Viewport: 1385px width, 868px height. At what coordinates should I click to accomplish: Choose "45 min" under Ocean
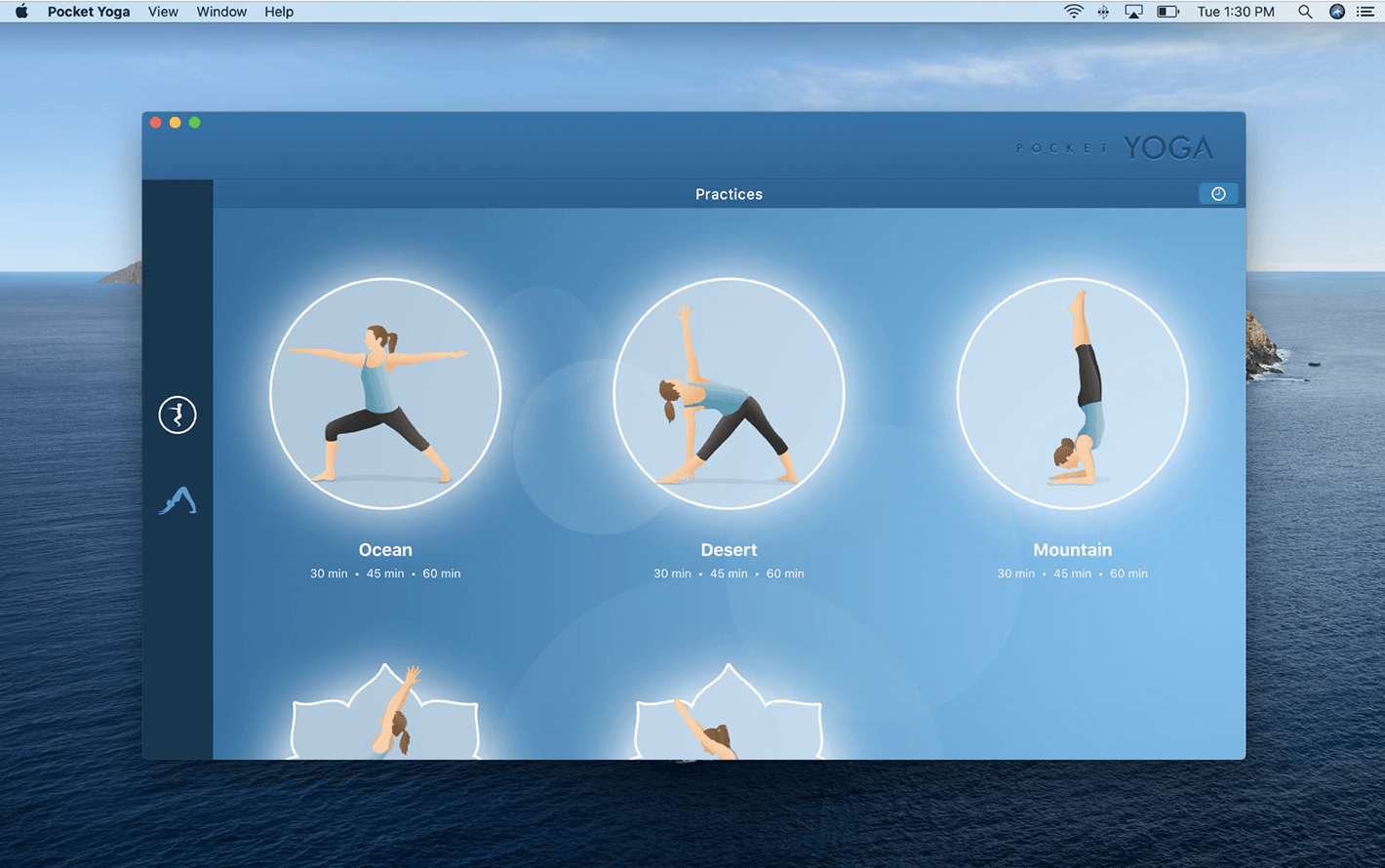[x=385, y=573]
